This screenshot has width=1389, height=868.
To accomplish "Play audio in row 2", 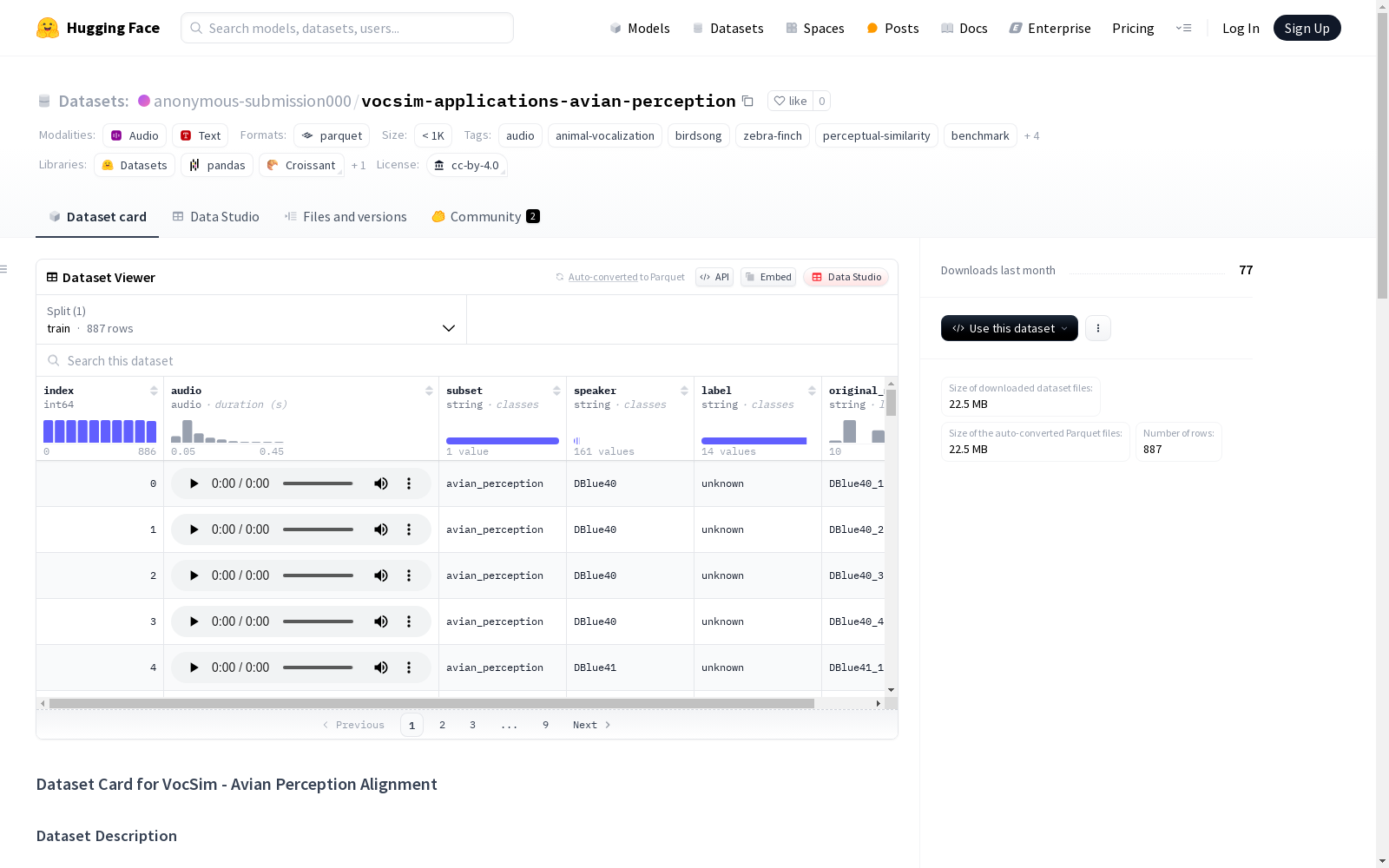I will [194, 575].
